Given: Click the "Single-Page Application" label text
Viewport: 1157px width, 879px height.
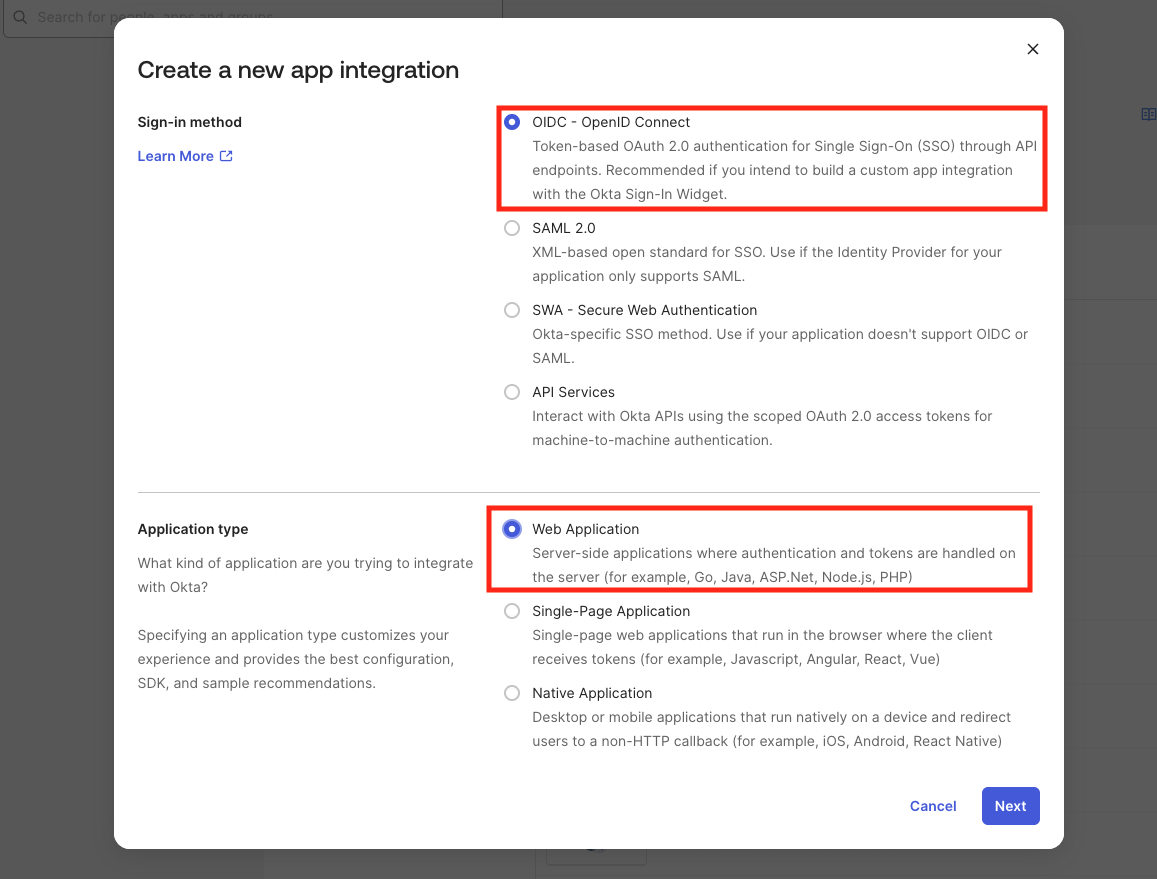Looking at the screenshot, I should pyautogui.click(x=611, y=611).
